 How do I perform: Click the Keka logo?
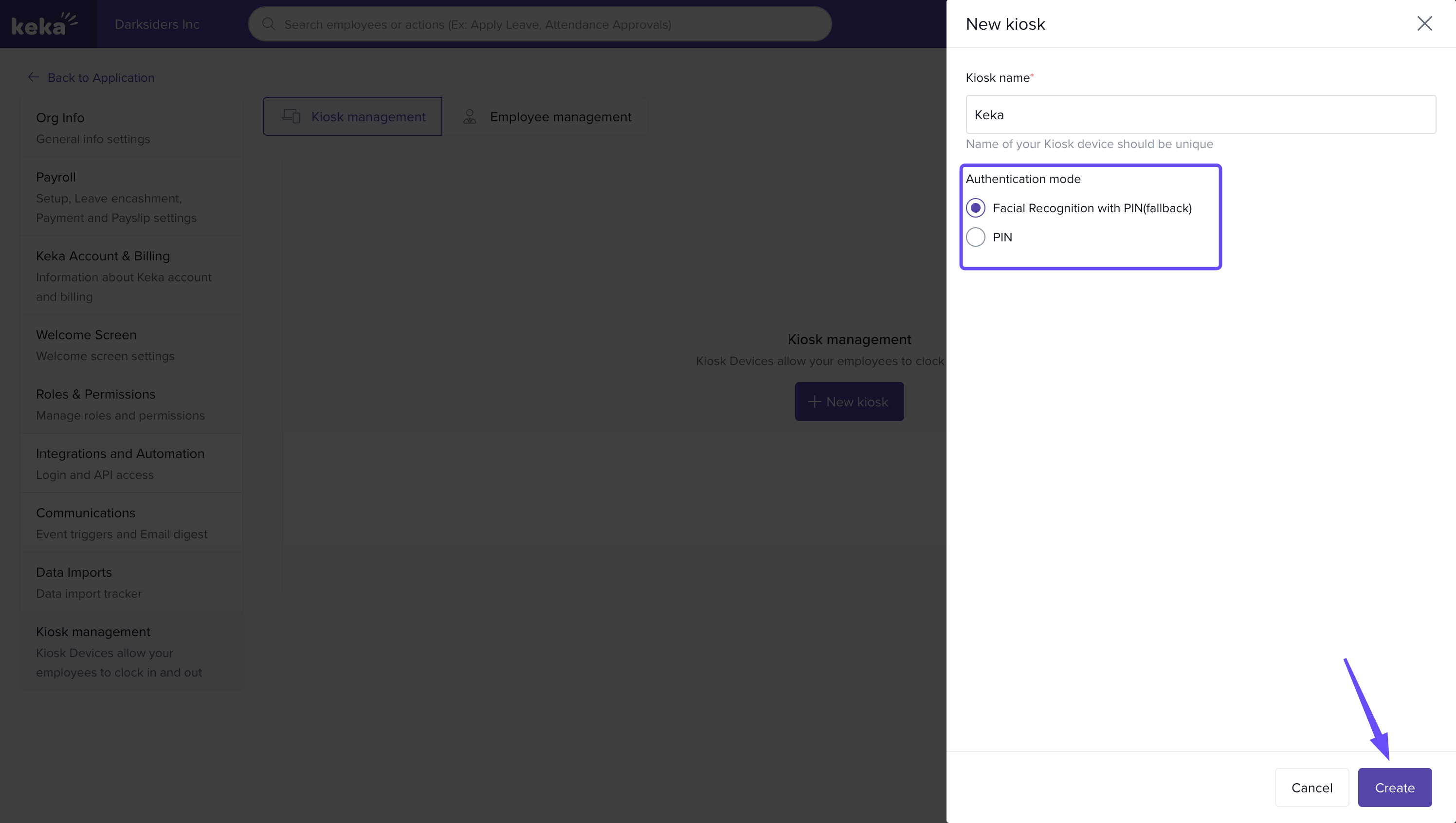[x=44, y=24]
